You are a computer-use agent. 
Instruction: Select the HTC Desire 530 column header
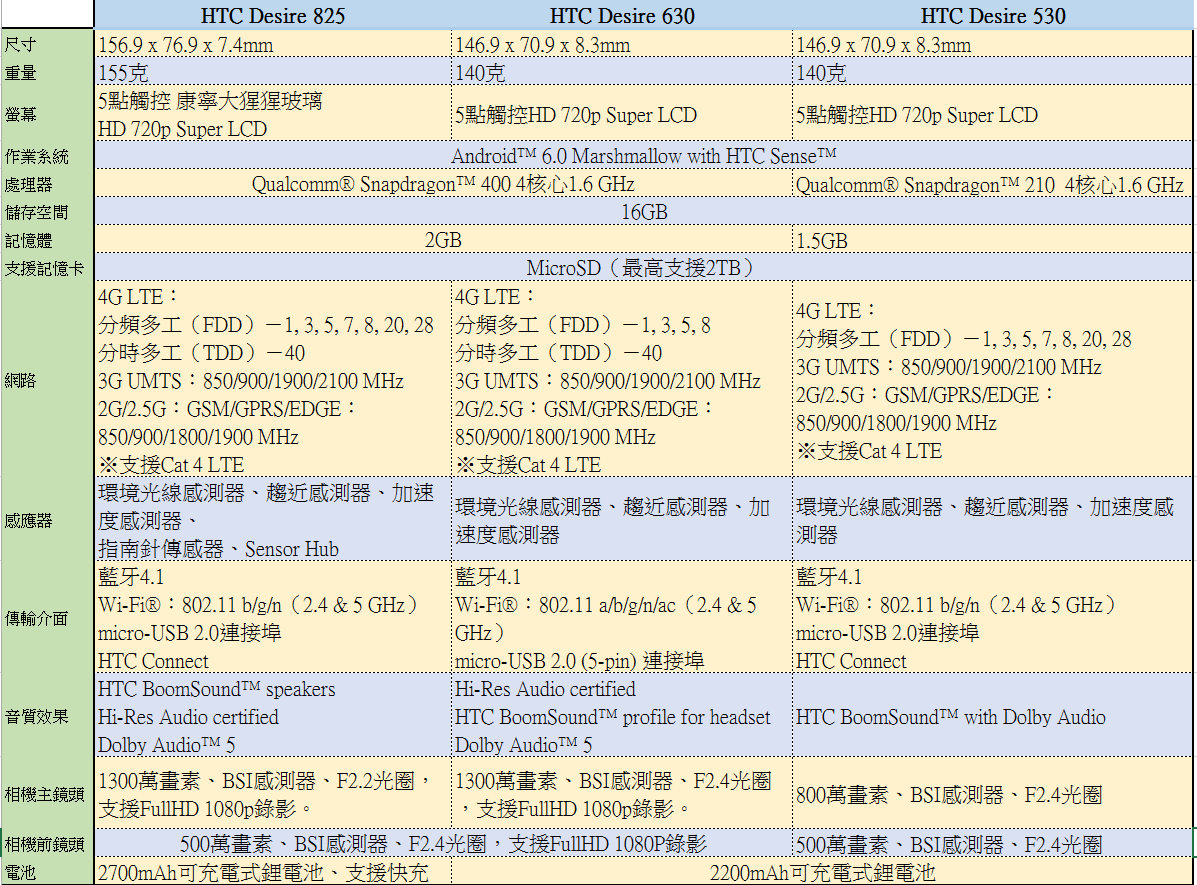click(992, 15)
